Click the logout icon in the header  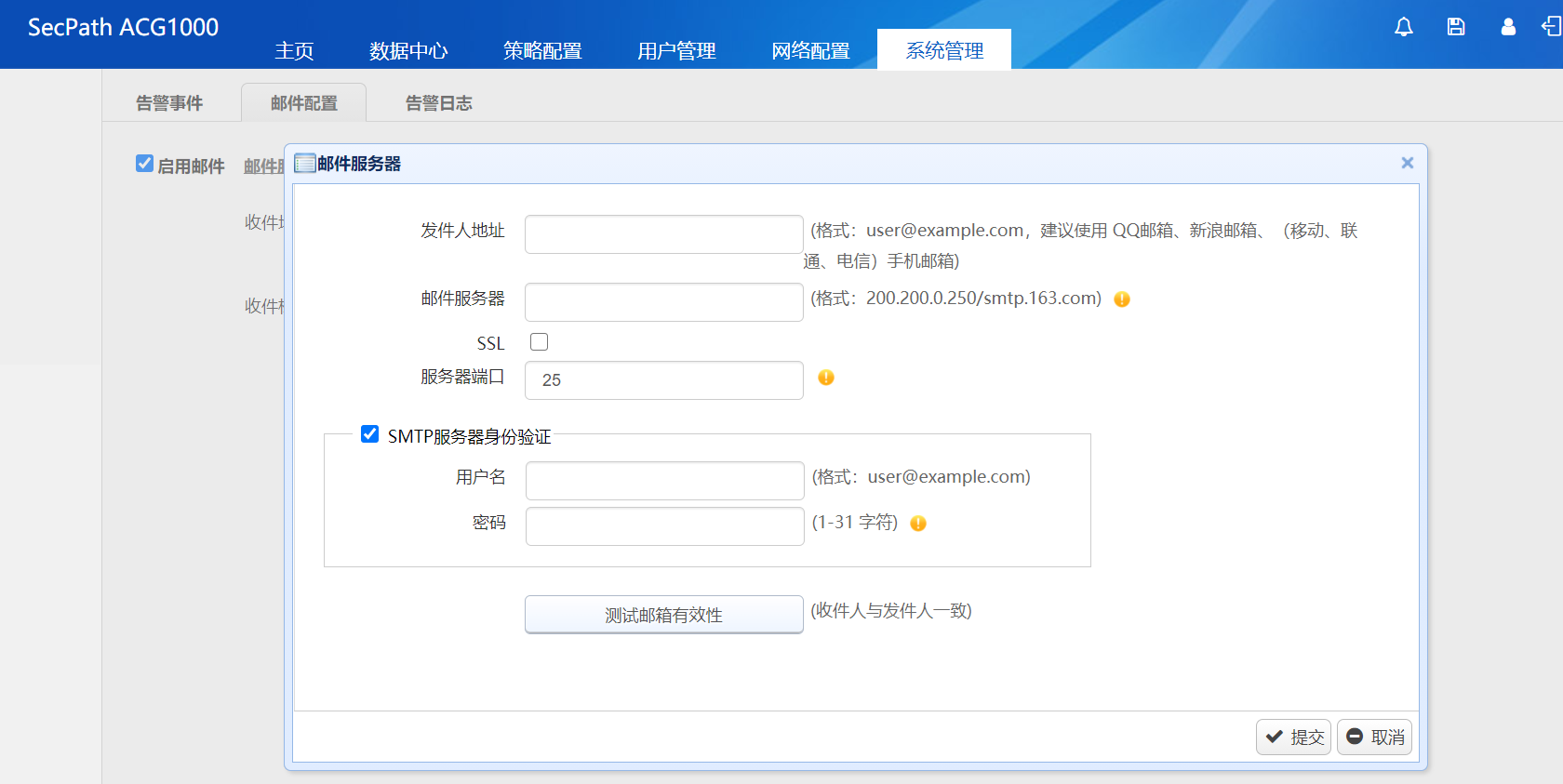1552,27
